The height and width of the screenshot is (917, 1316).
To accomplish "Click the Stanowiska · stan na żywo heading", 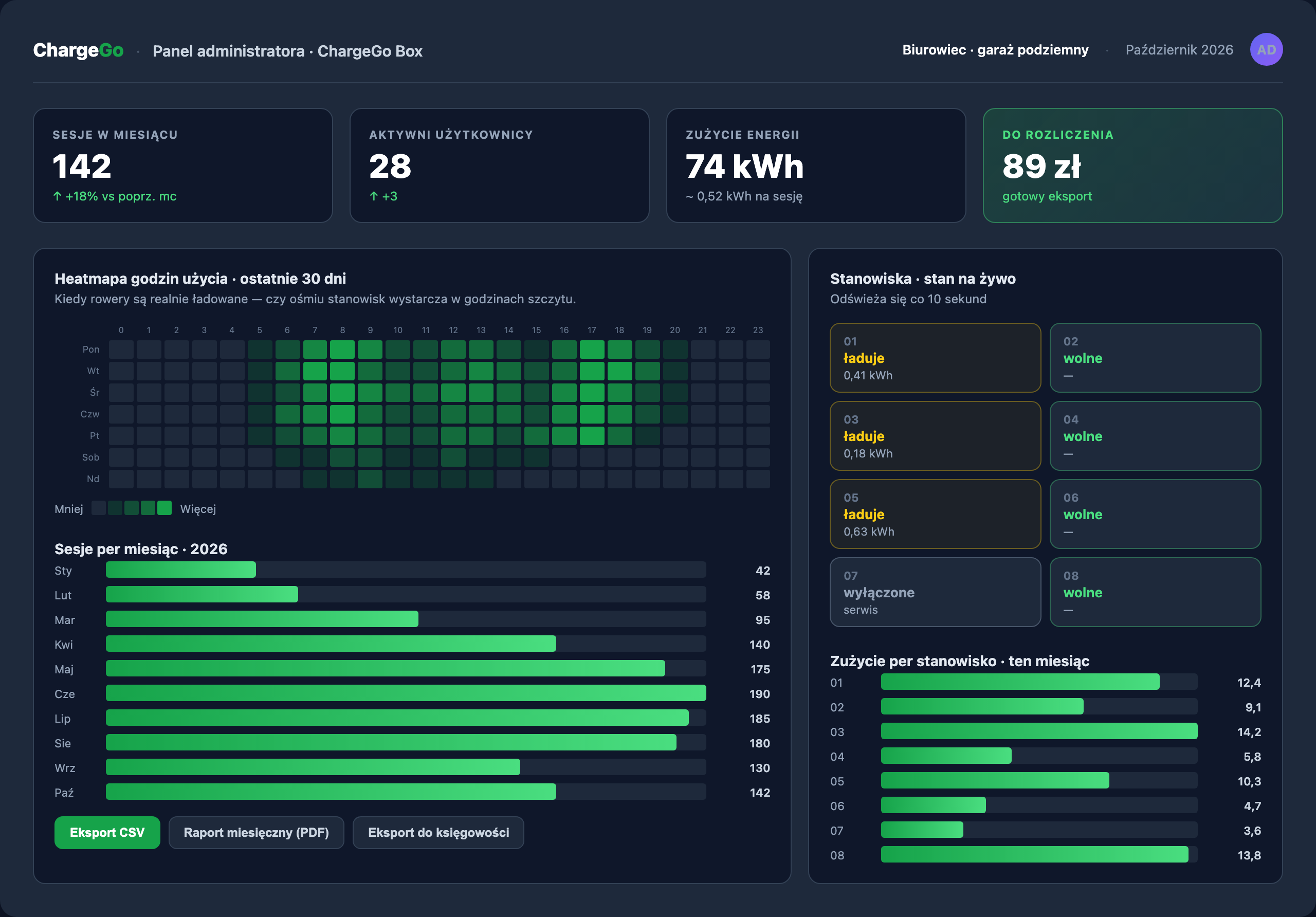I will (923, 279).
